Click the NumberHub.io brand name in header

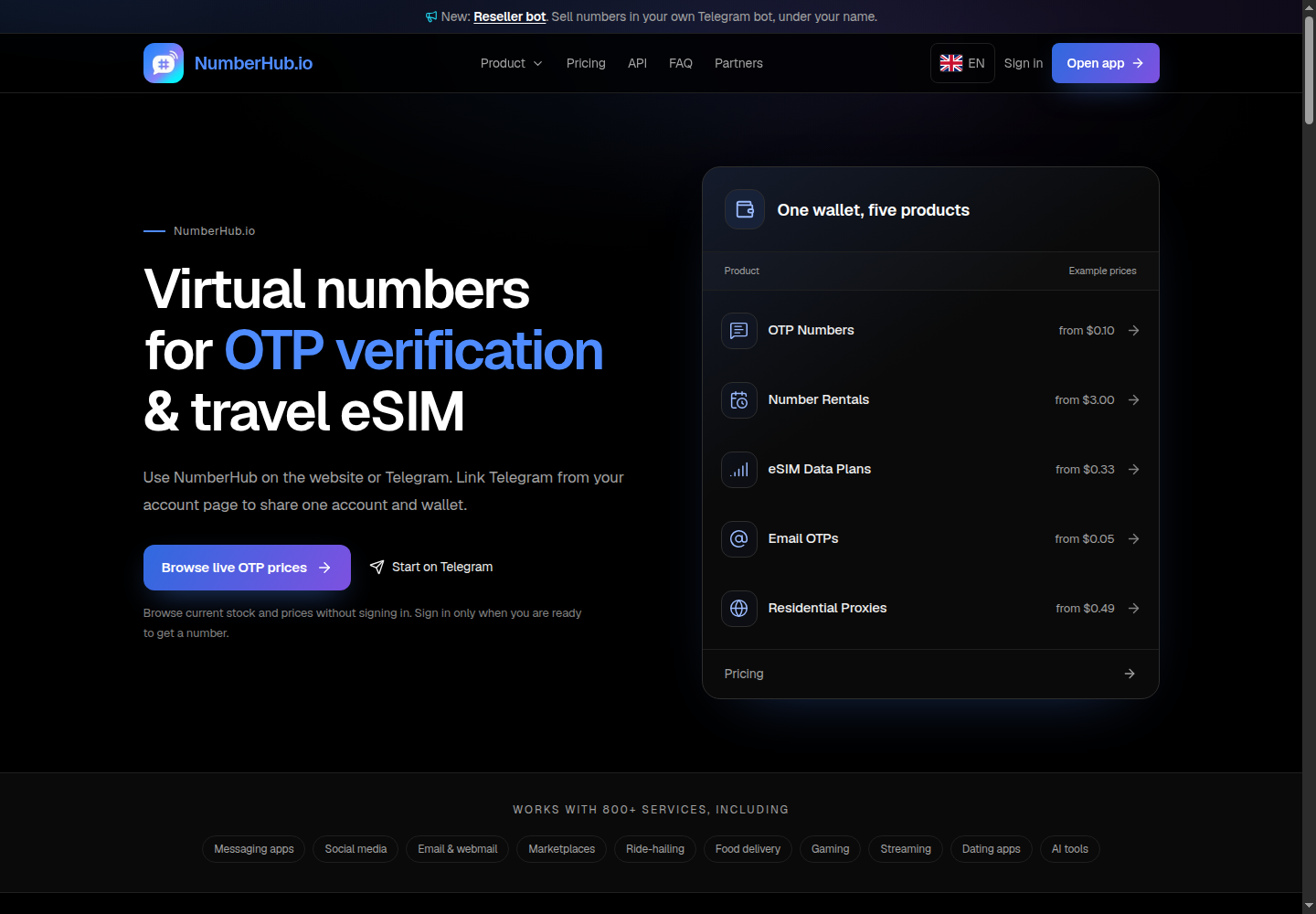click(x=253, y=63)
